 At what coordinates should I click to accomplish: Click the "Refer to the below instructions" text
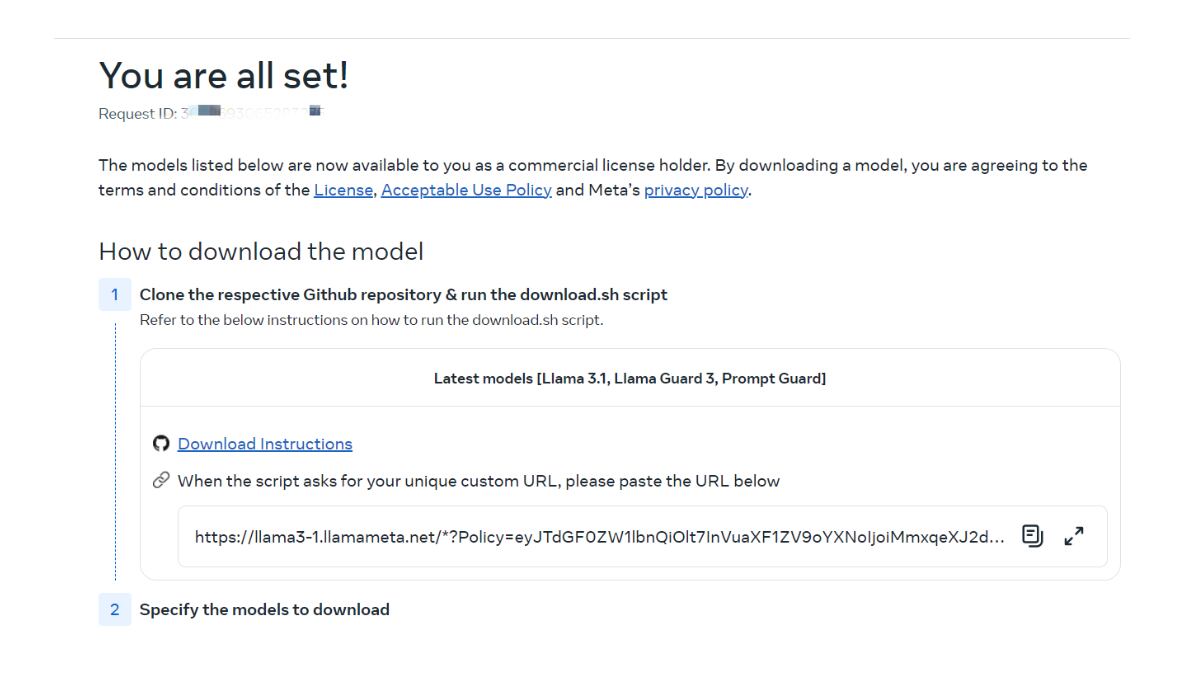[371, 320]
